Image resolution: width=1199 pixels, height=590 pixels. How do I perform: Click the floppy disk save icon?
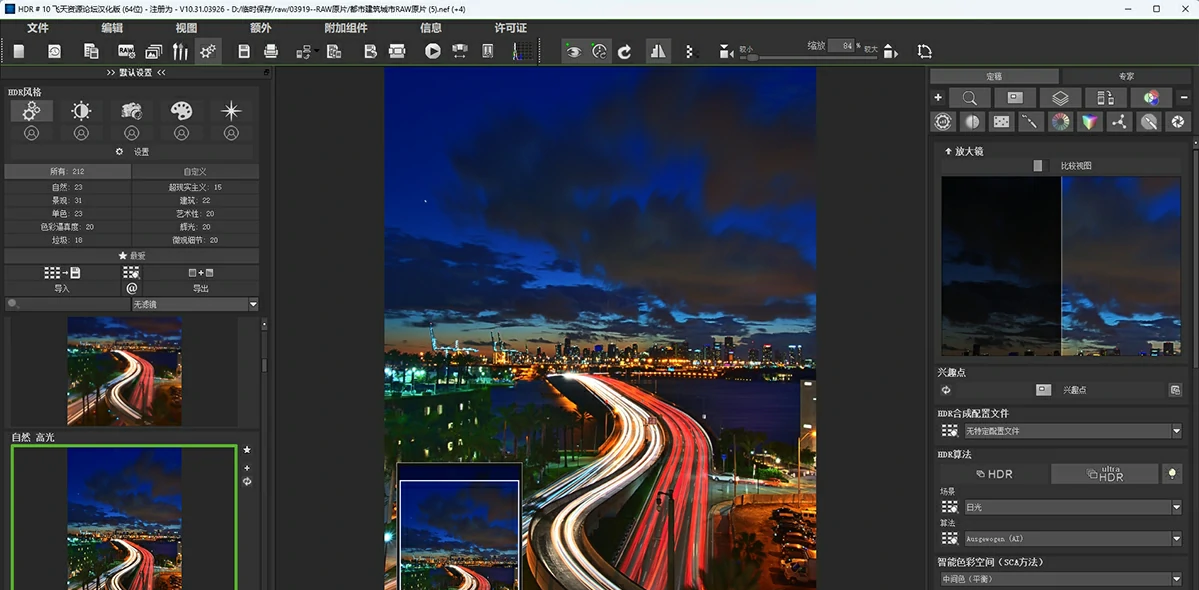pos(244,51)
